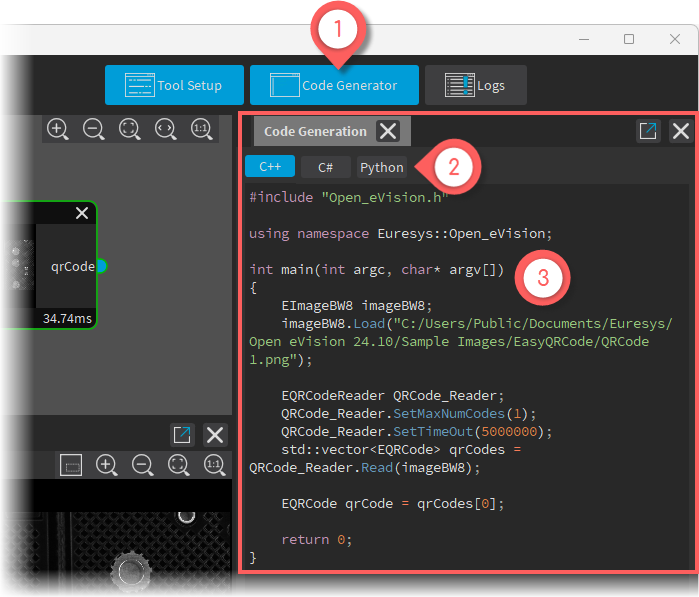Set upper viewer zoom to 1:1
Image resolution: width=699 pixels, height=597 pixels.
click(202, 129)
